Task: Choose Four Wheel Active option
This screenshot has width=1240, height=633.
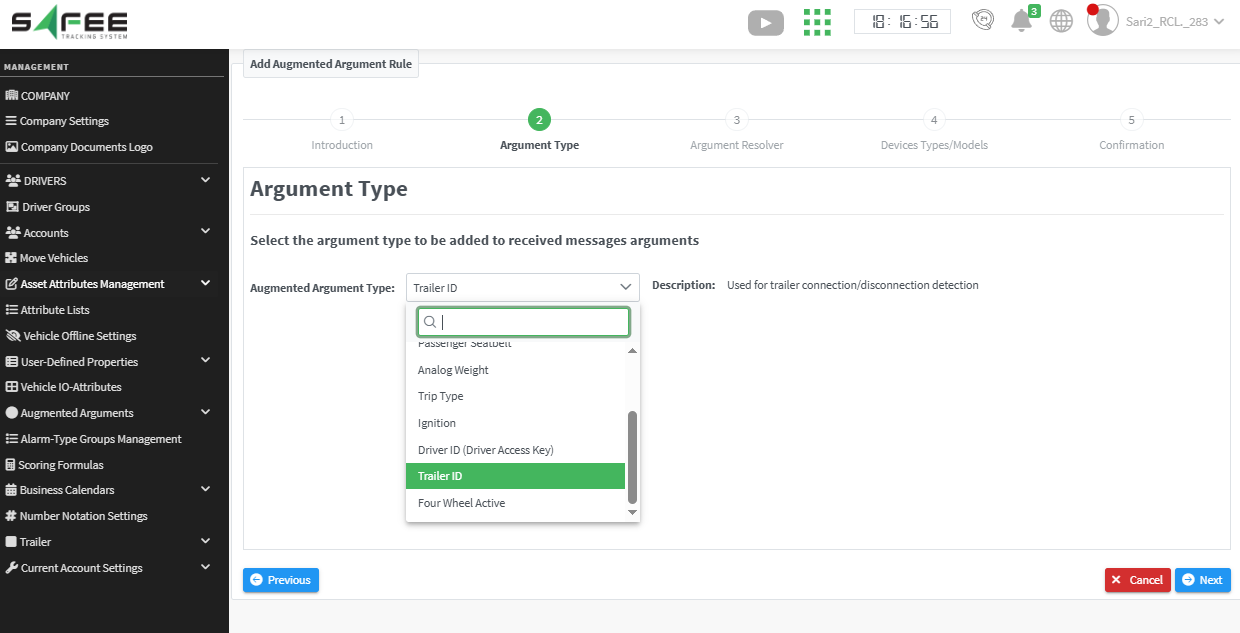Action: click(x=461, y=503)
